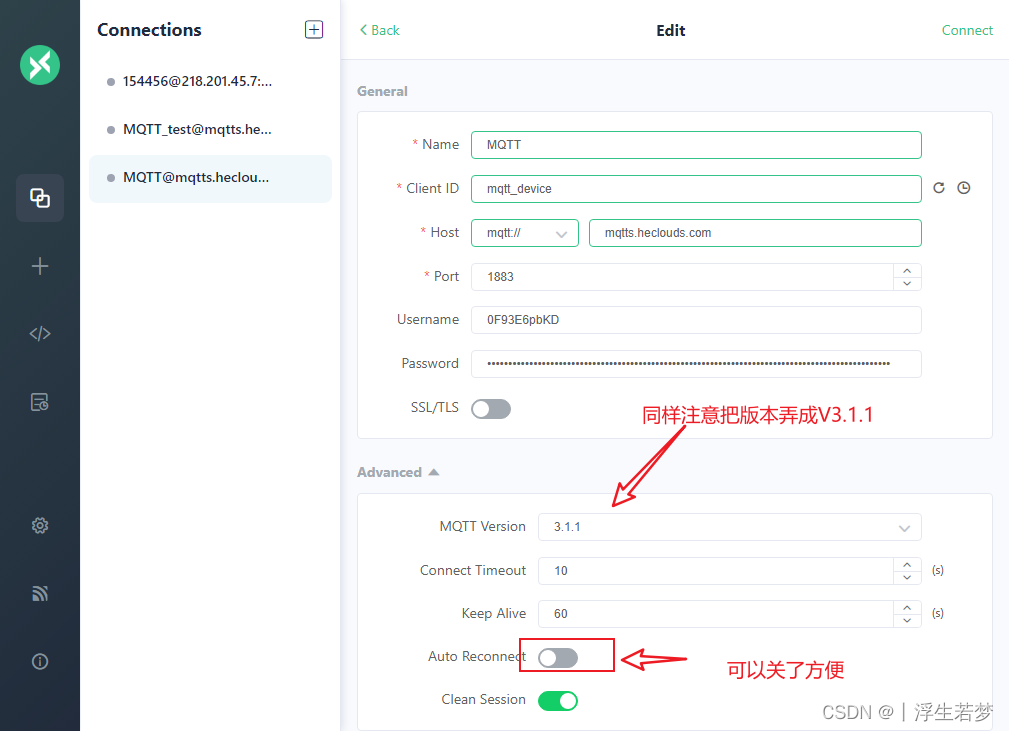This screenshot has width=1009, height=731.
Task: Click Connect in the top right
Action: (967, 30)
